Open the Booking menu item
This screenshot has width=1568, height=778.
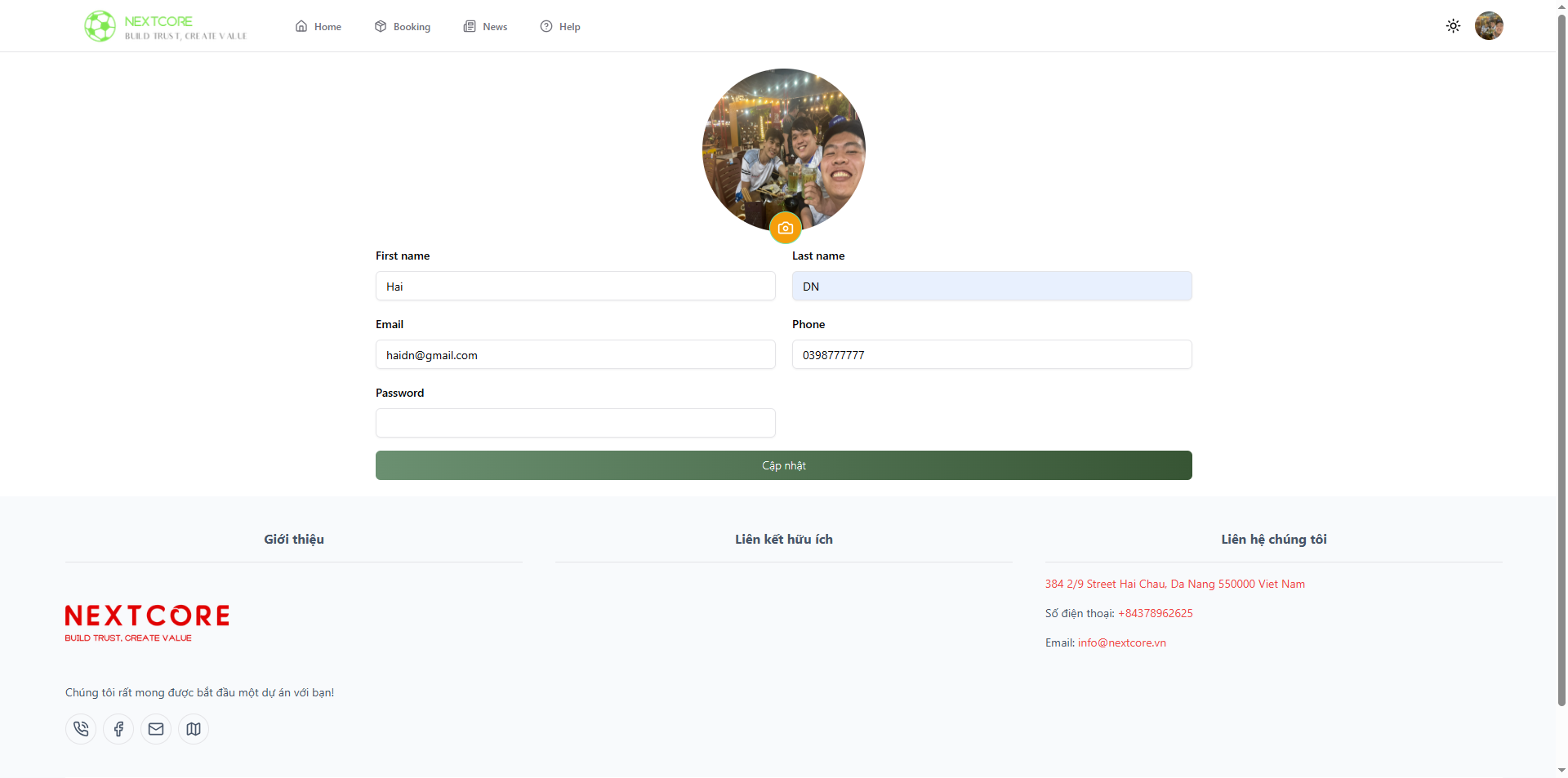(403, 27)
